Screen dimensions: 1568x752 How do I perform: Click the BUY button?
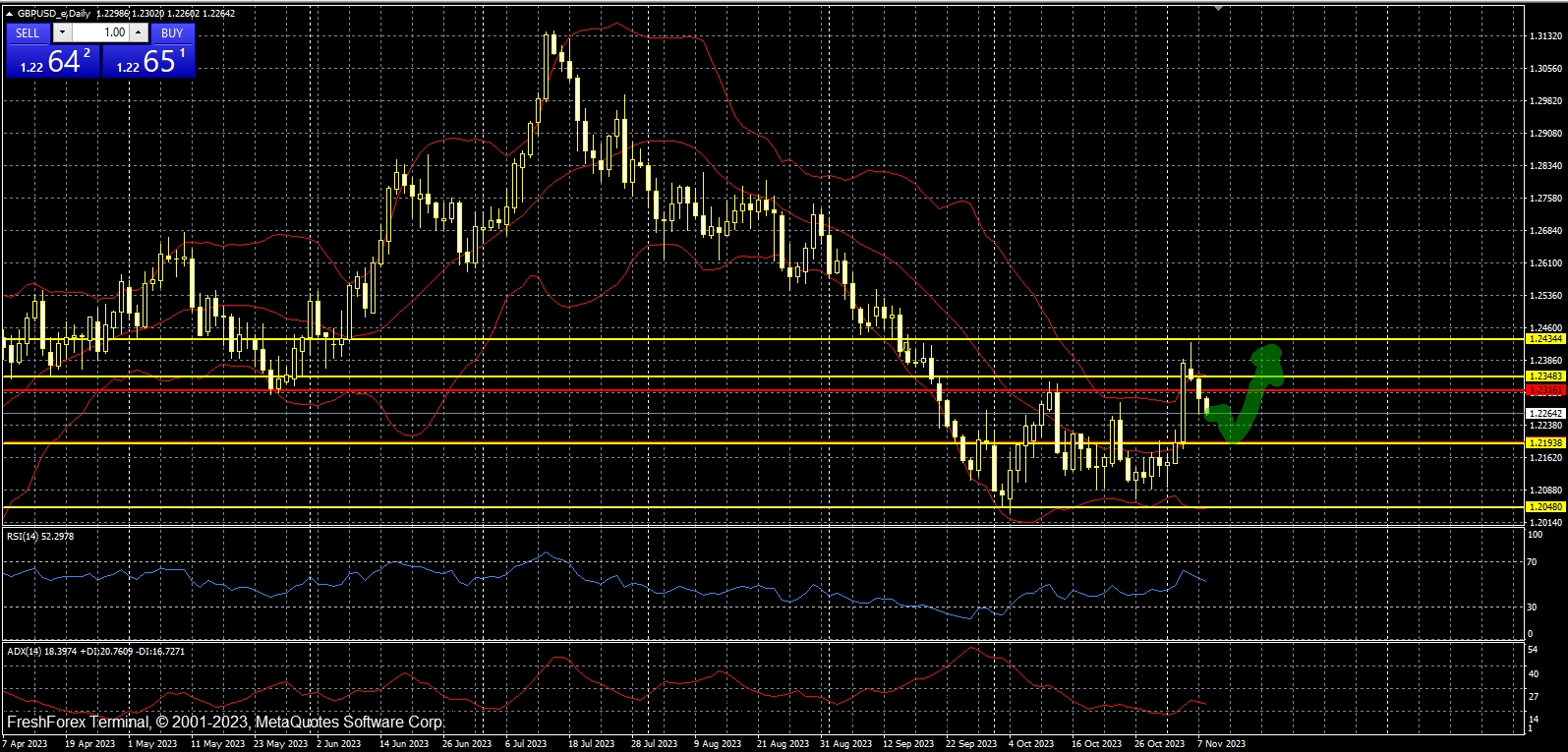pos(172,32)
